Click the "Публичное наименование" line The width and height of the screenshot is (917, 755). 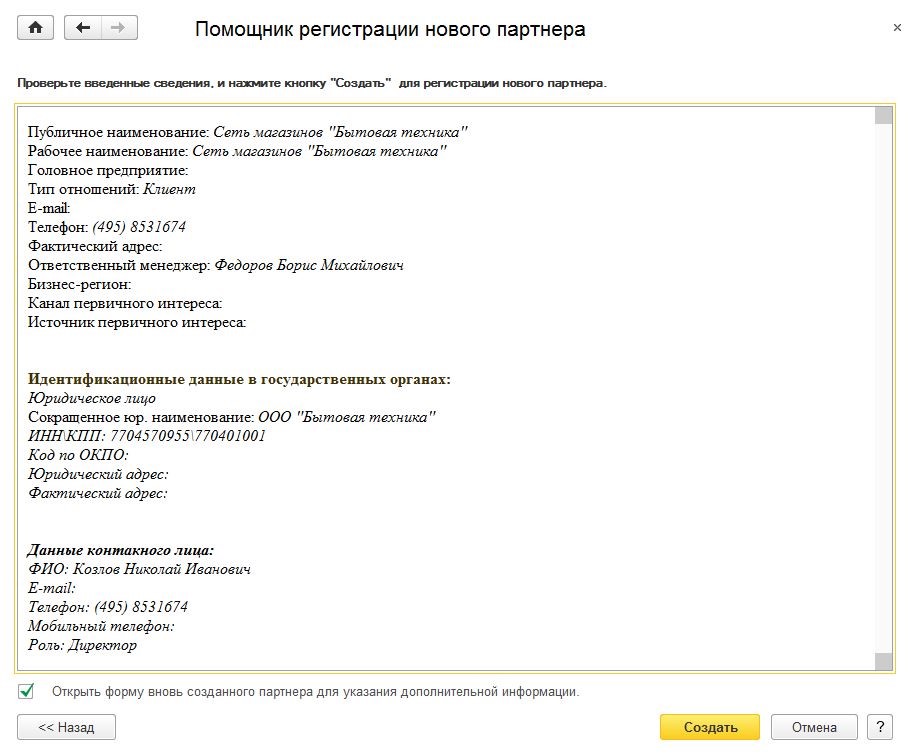pyautogui.click(x=247, y=132)
